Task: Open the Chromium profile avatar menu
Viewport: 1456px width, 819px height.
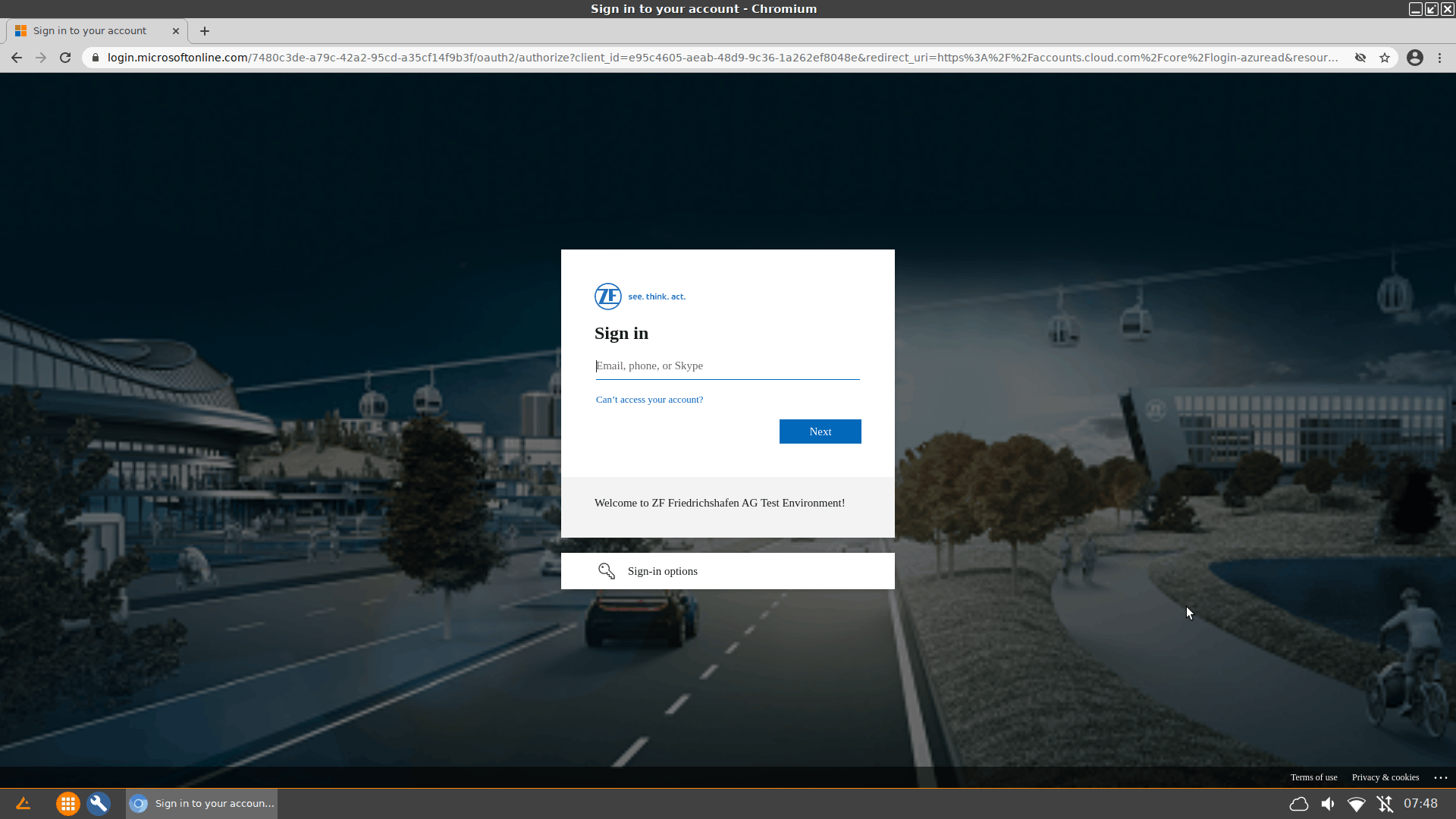Action: click(x=1415, y=58)
